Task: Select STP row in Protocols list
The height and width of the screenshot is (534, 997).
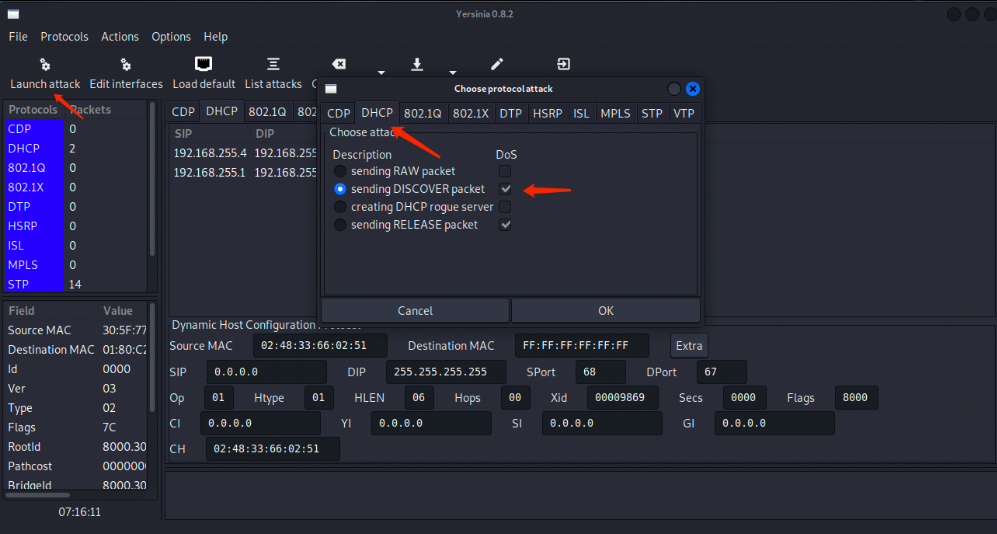Action: click(x=76, y=284)
